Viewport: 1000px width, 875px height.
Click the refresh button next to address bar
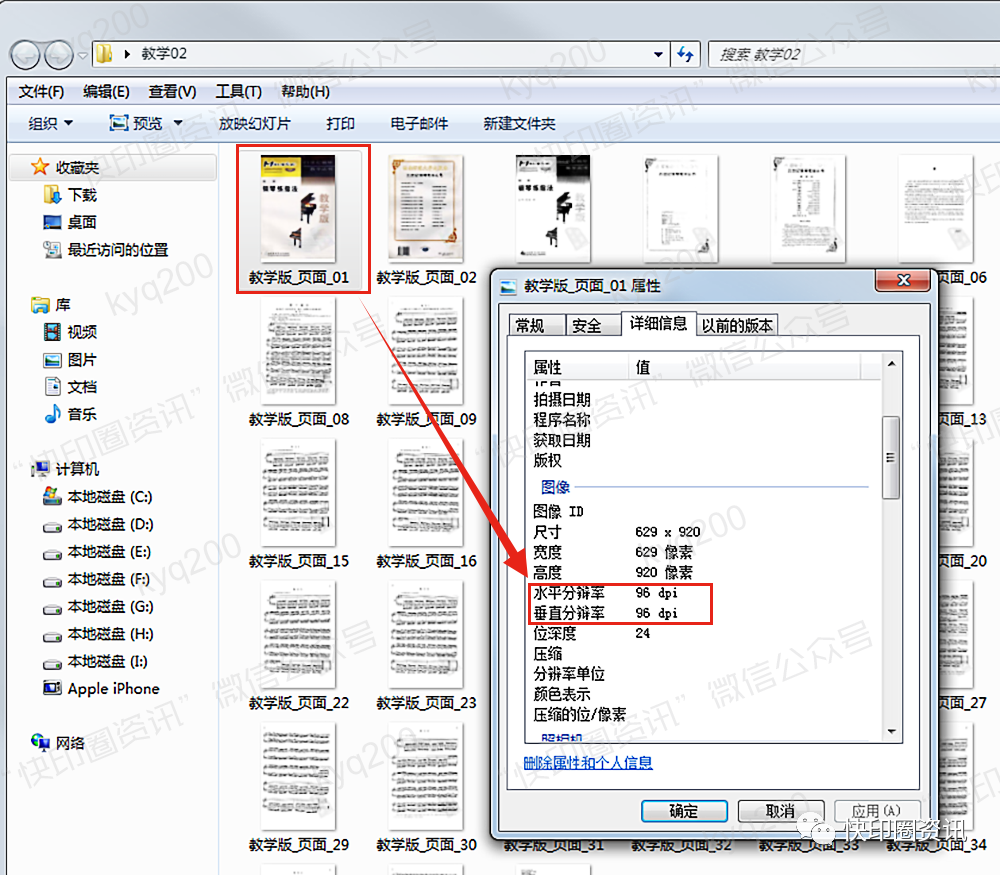tap(686, 54)
